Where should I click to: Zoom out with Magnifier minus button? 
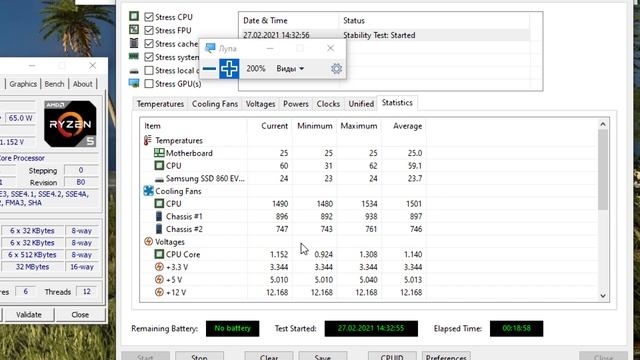tap(209, 69)
